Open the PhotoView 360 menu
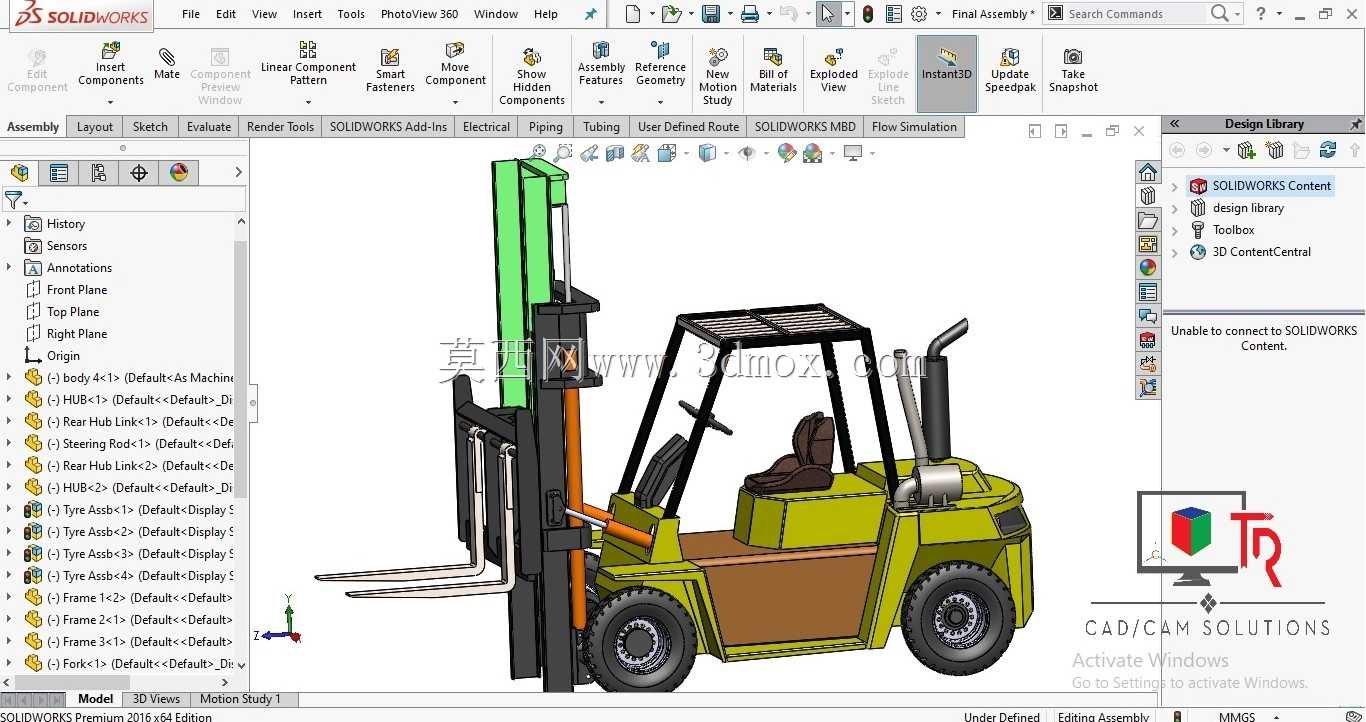Image resolution: width=1366 pixels, height=722 pixels. pos(419,14)
